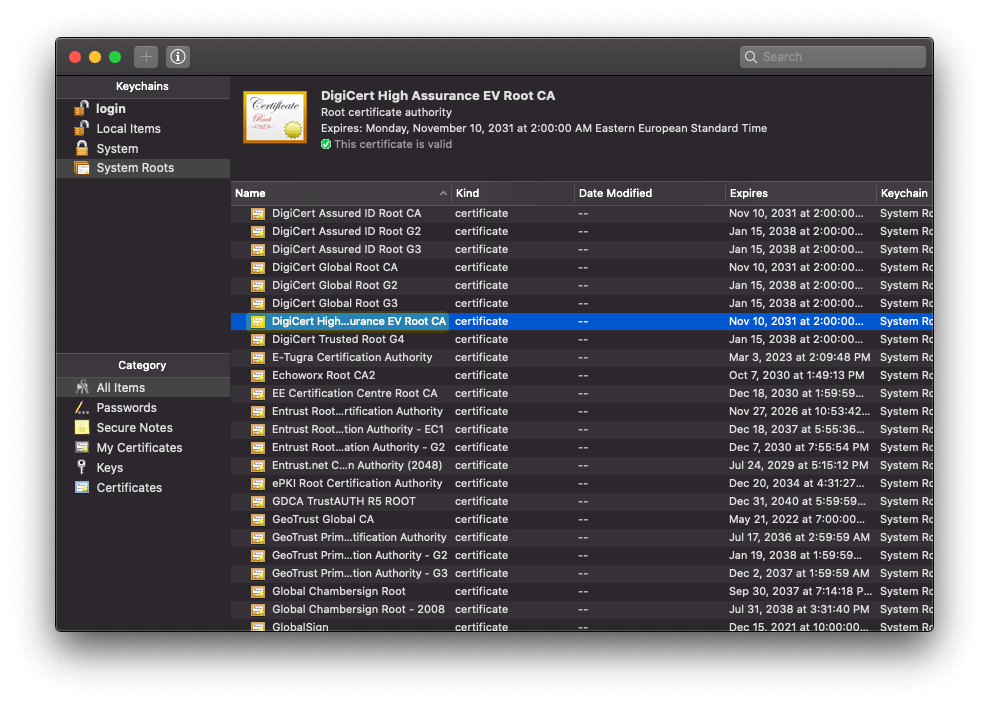Screen dimensions: 989x705
Task: Select Local Items keychain
Action: pyautogui.click(x=128, y=129)
